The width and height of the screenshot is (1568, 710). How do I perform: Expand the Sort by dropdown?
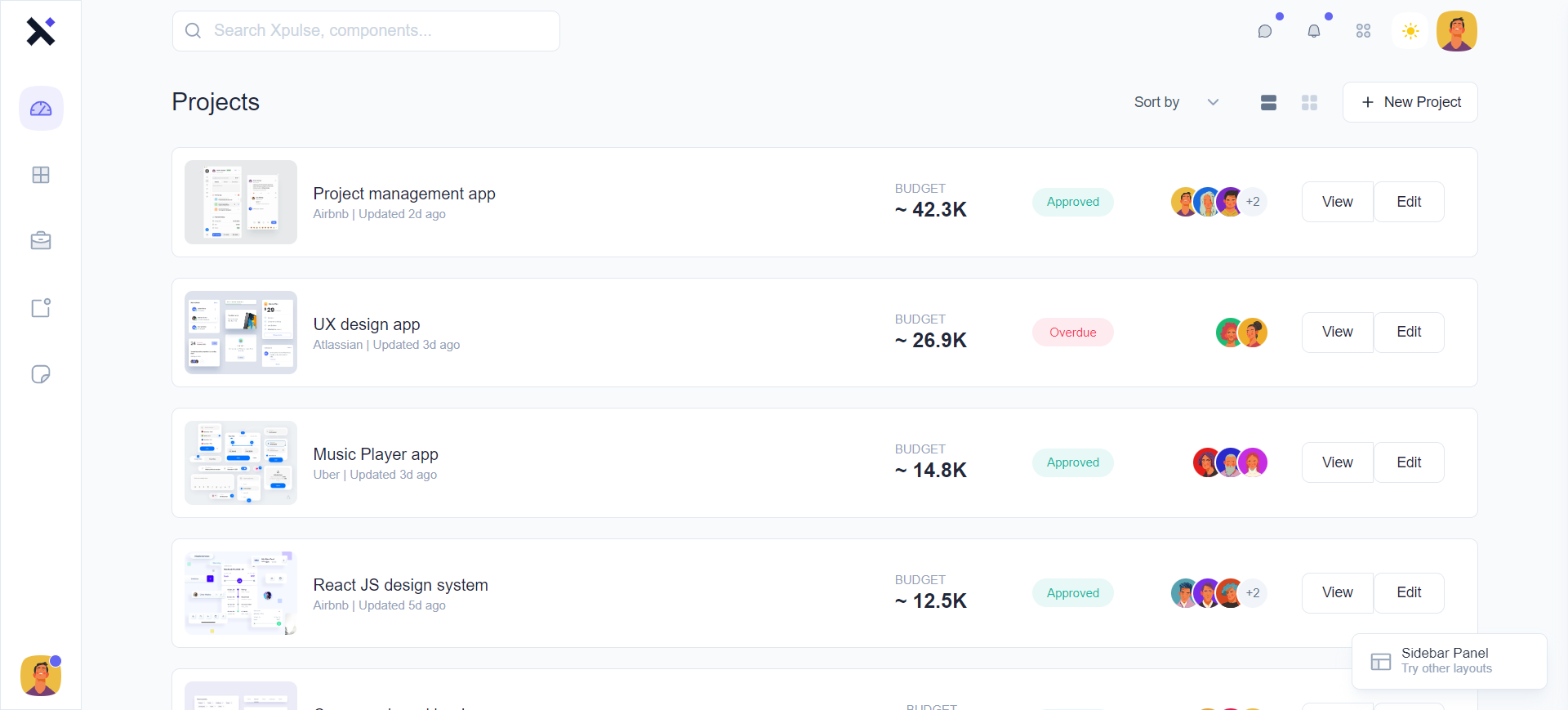(1176, 102)
